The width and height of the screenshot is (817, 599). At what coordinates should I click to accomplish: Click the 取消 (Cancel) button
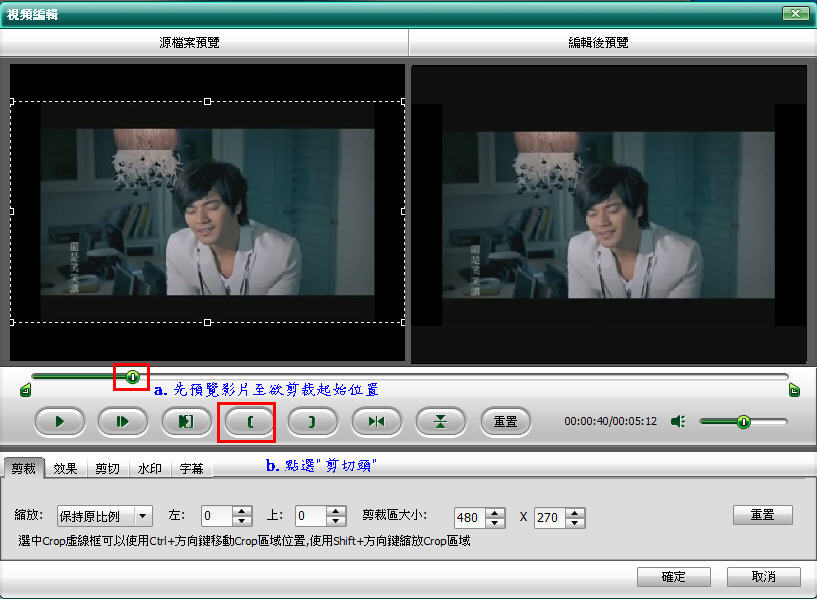763,577
